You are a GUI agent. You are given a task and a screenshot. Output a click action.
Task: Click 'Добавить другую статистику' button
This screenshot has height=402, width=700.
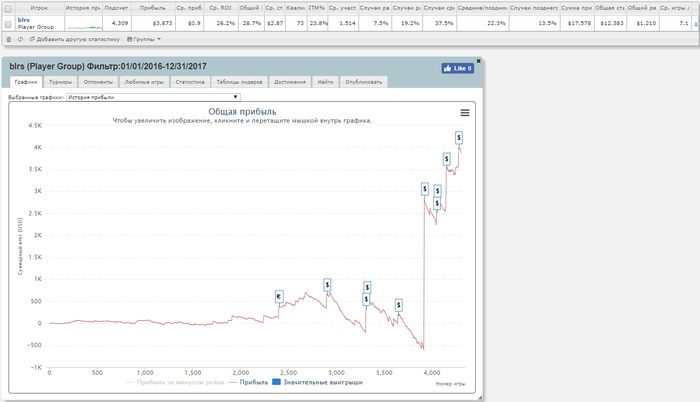[75, 39]
